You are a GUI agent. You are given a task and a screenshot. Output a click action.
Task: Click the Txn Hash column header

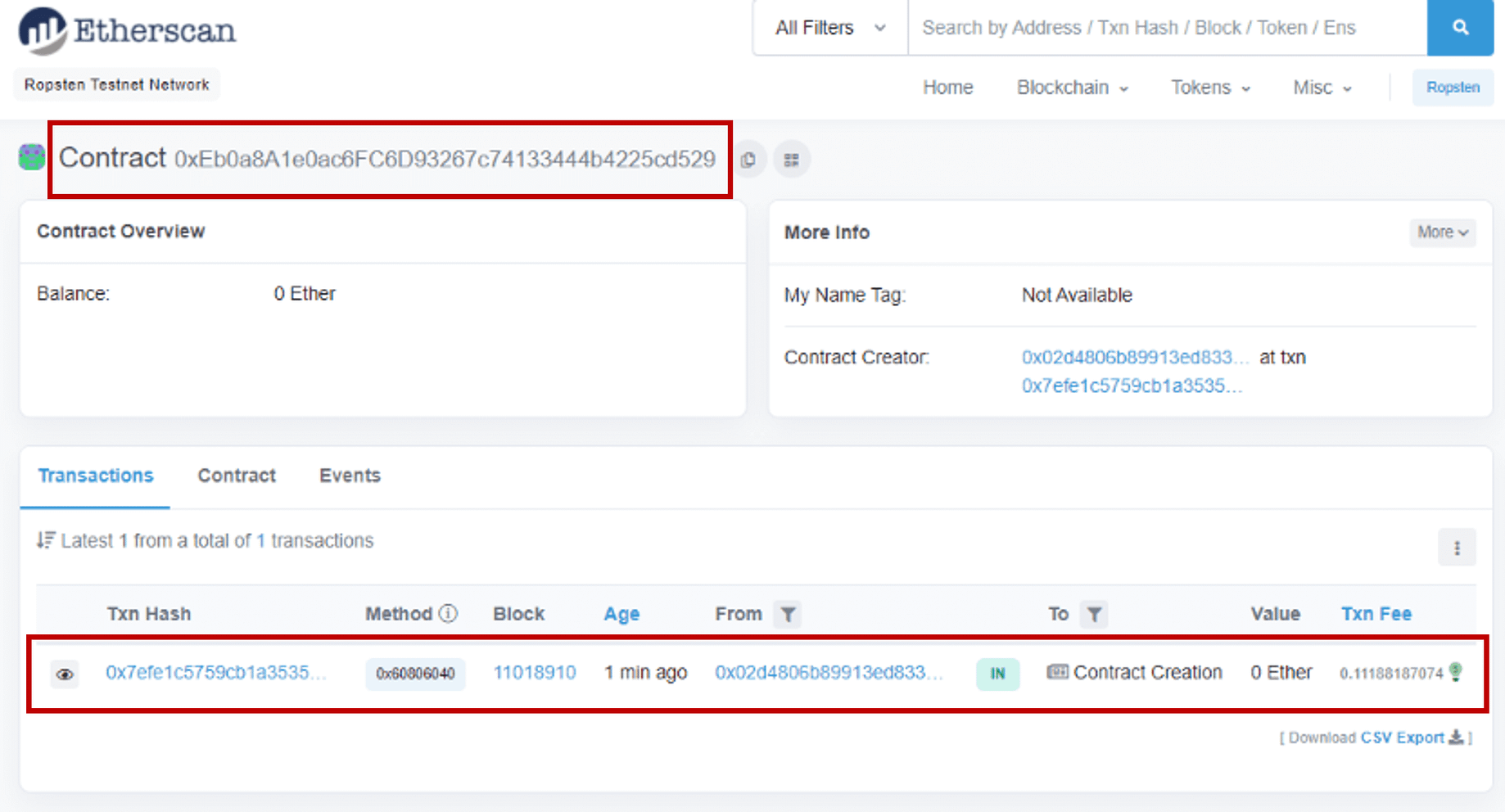(x=148, y=614)
